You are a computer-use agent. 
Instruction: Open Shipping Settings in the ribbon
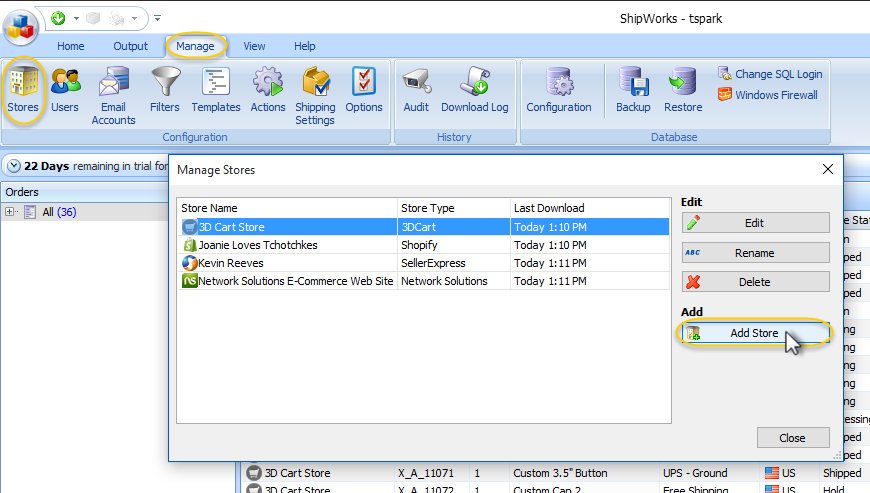pyautogui.click(x=315, y=95)
